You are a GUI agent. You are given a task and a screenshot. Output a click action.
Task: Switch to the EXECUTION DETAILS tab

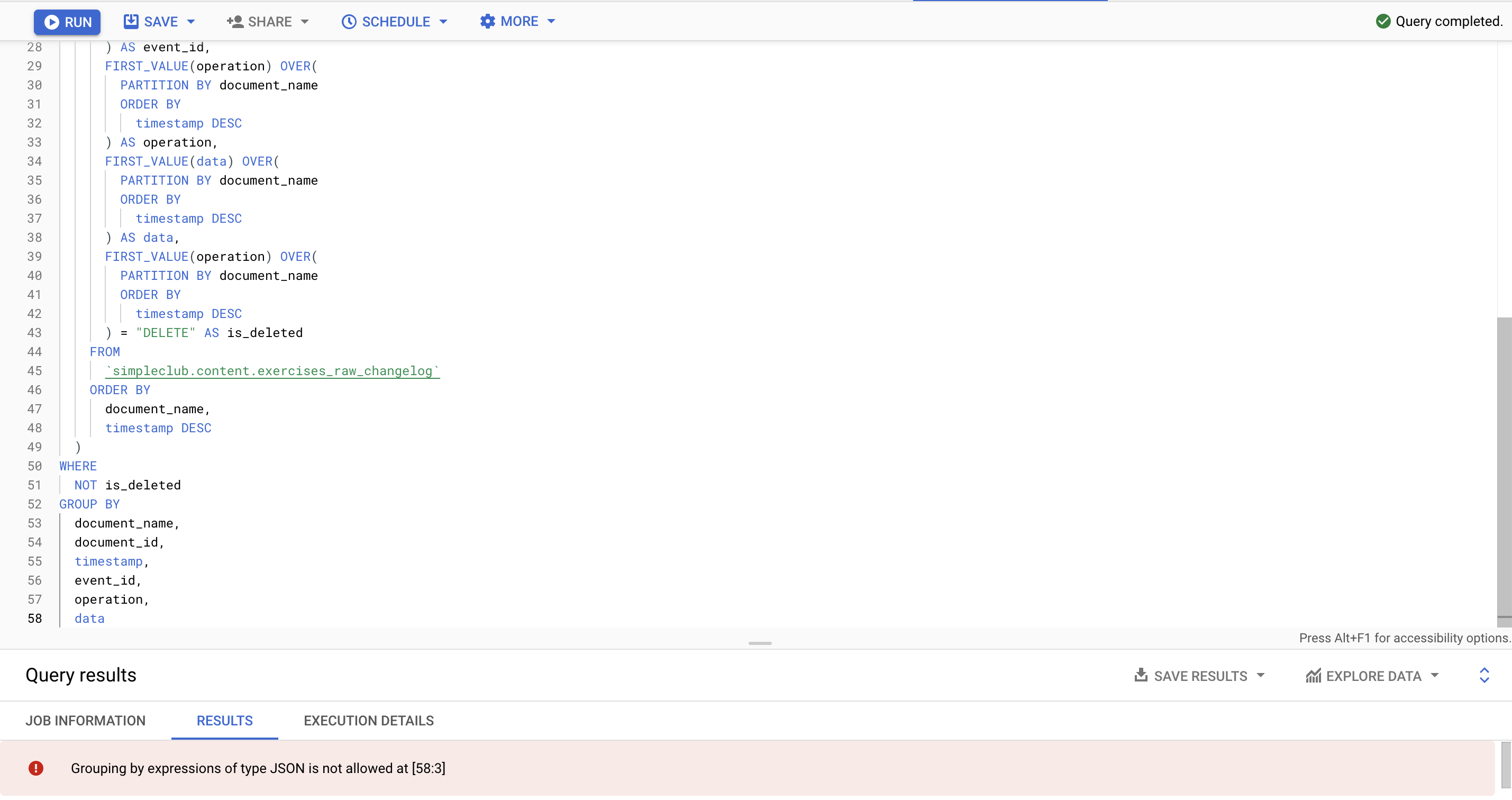coord(369,720)
